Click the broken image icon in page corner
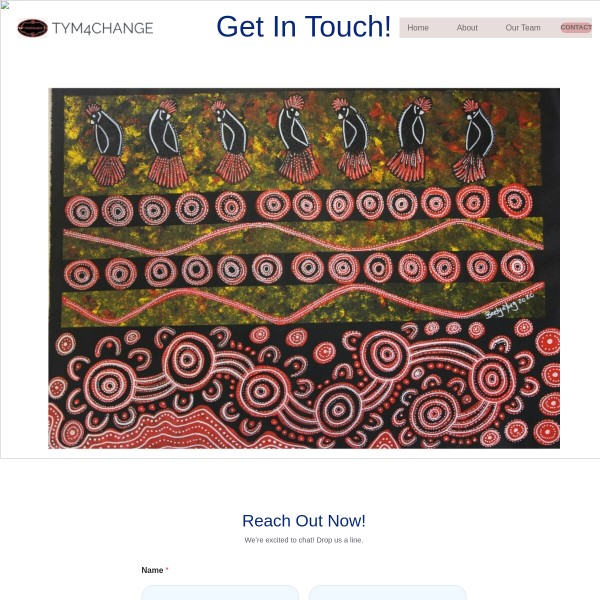Viewport: 600px width, 600px height. point(4,5)
